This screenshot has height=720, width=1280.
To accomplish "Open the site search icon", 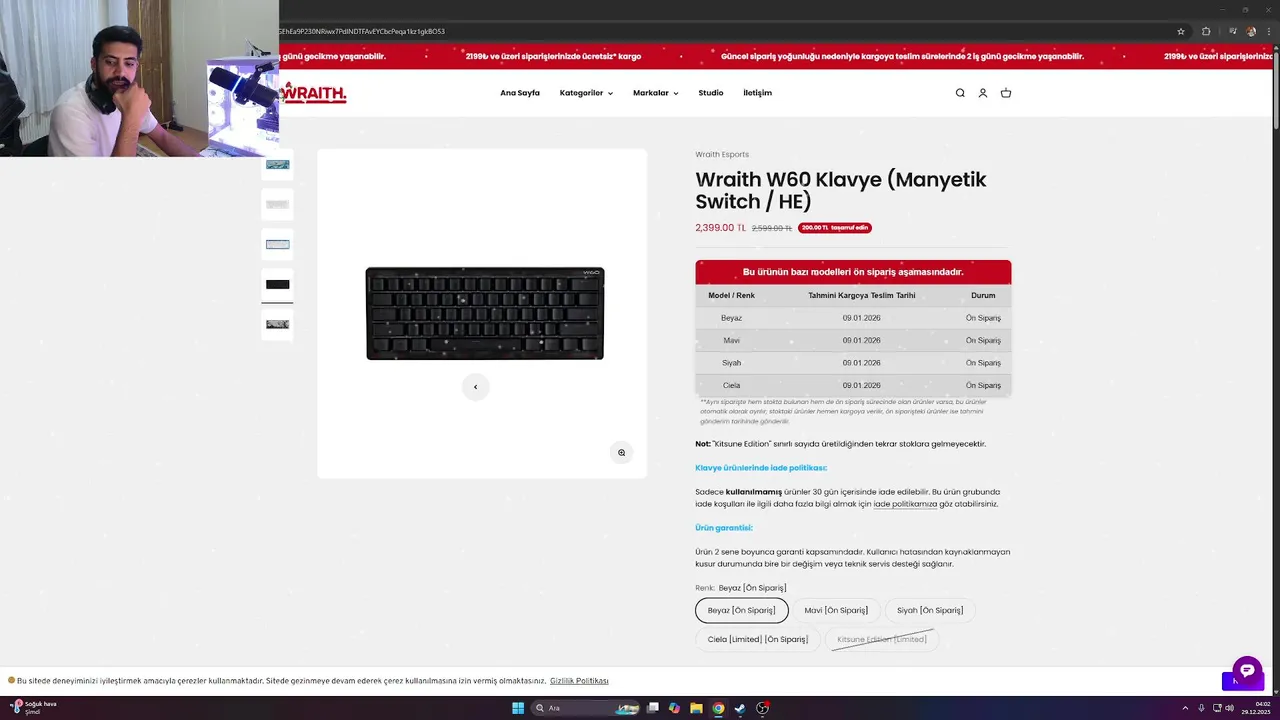I will point(960,93).
